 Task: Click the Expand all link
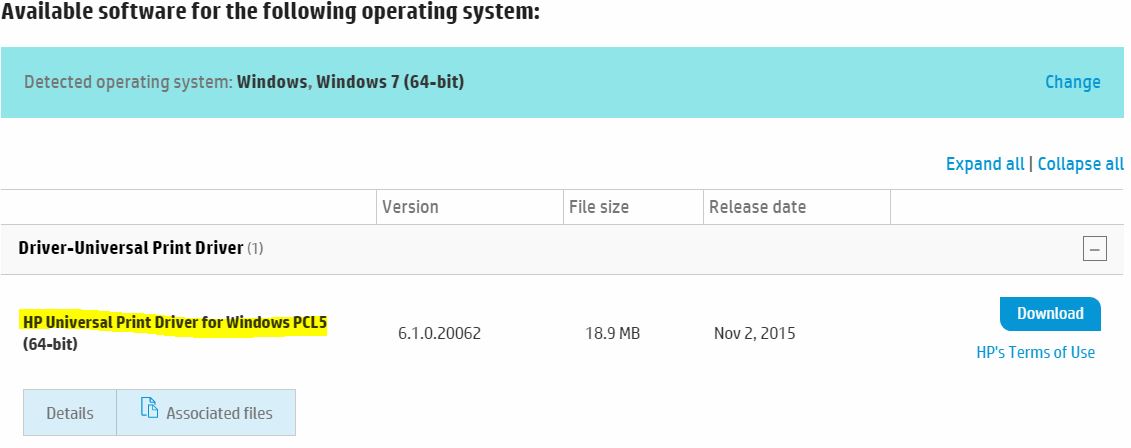click(x=985, y=164)
